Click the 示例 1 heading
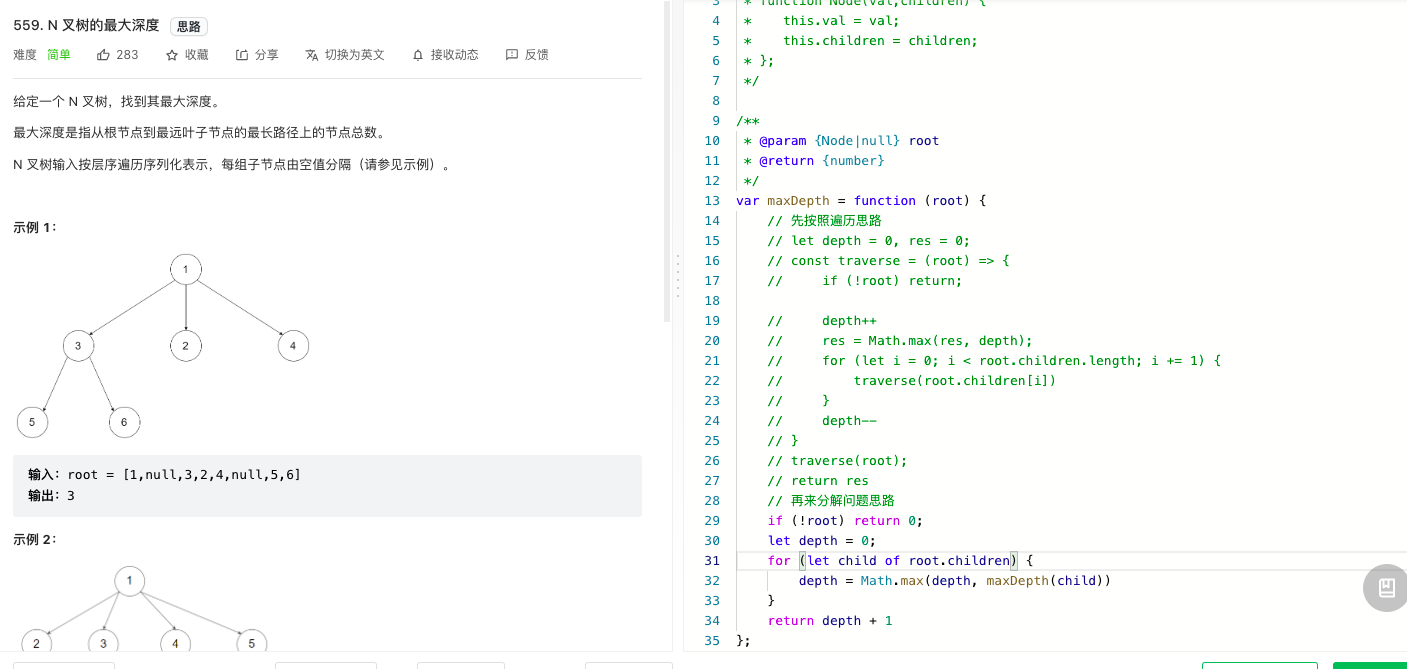 pos(35,227)
